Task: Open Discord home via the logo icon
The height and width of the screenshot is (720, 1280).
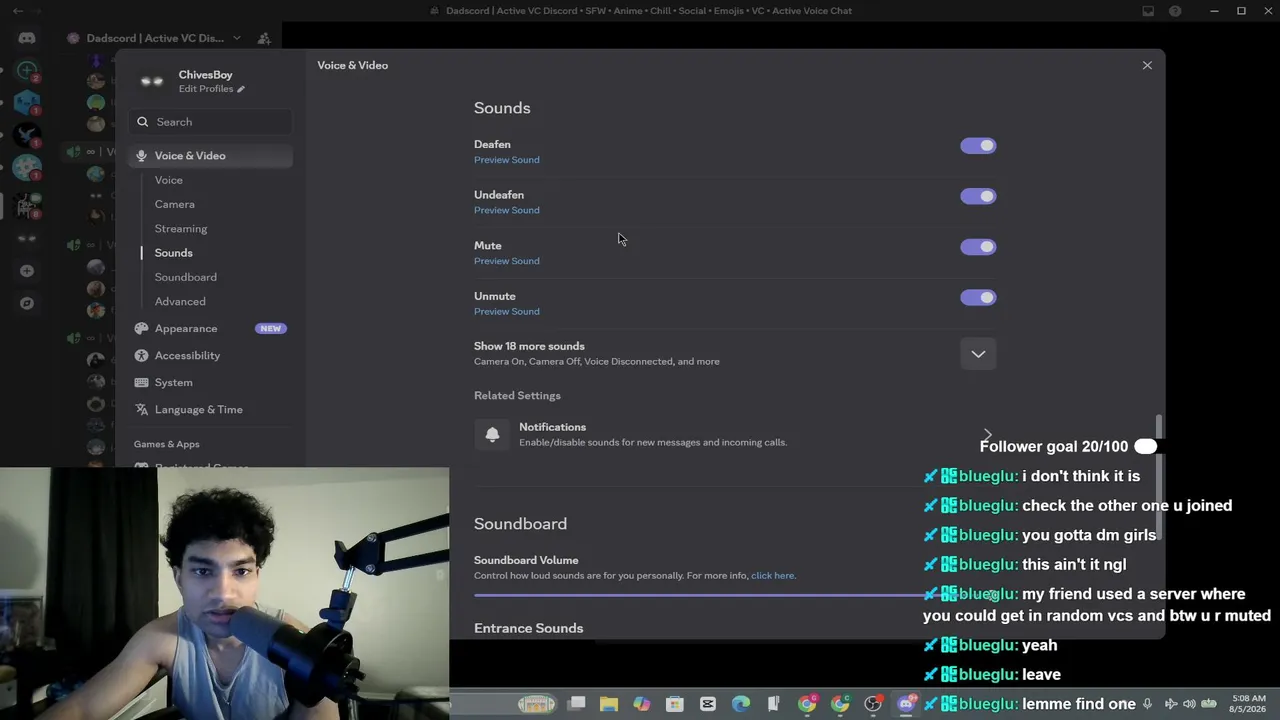Action: pyautogui.click(x=27, y=38)
